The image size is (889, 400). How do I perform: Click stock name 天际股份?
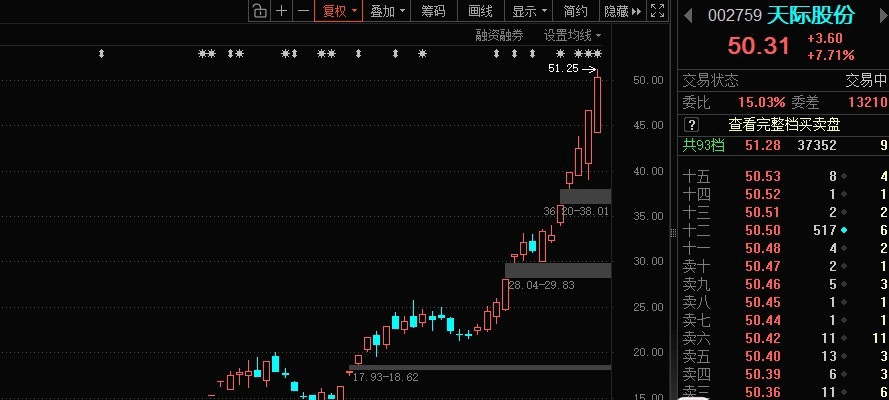point(811,15)
